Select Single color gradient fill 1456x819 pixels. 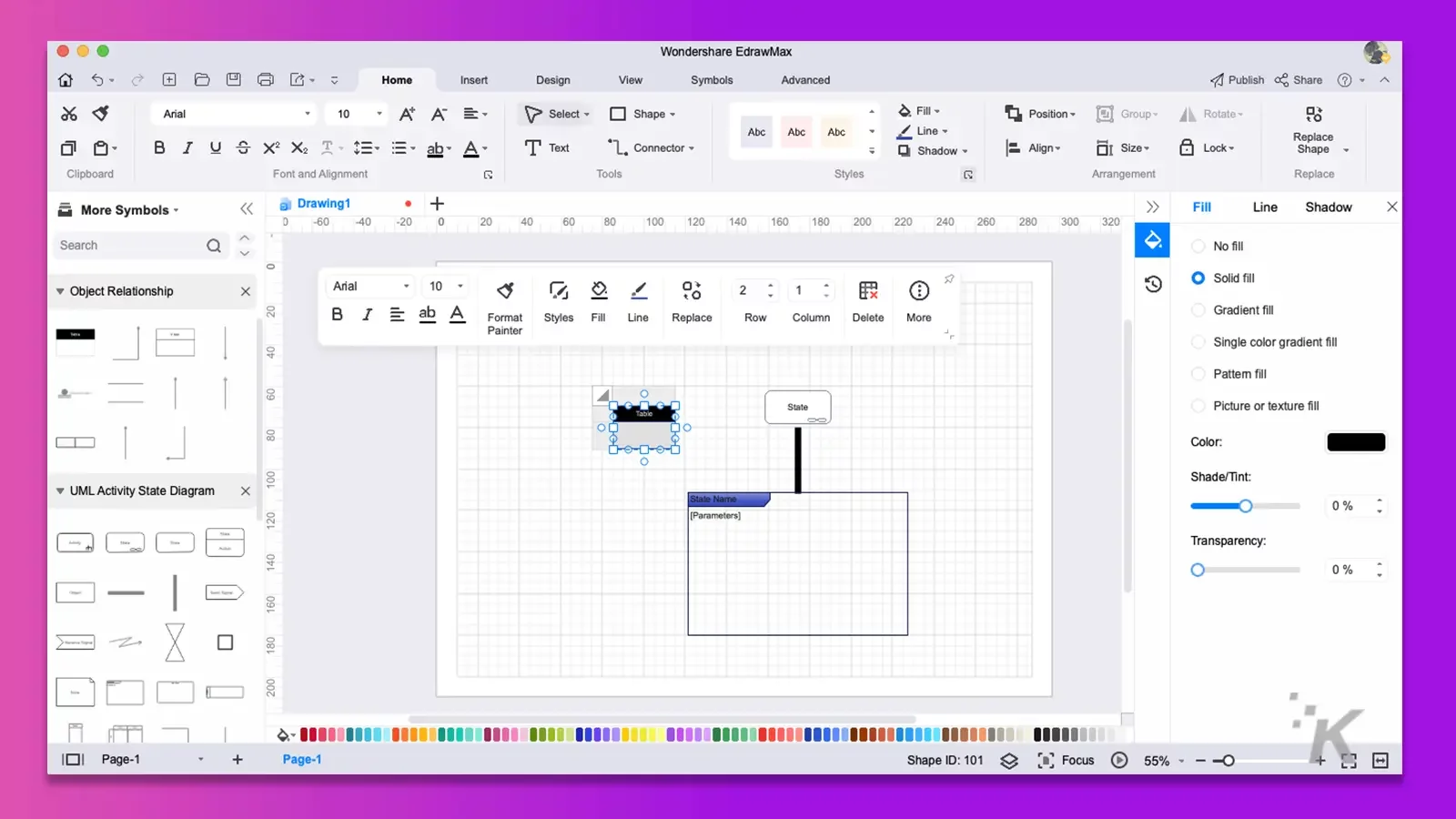[1264, 342]
